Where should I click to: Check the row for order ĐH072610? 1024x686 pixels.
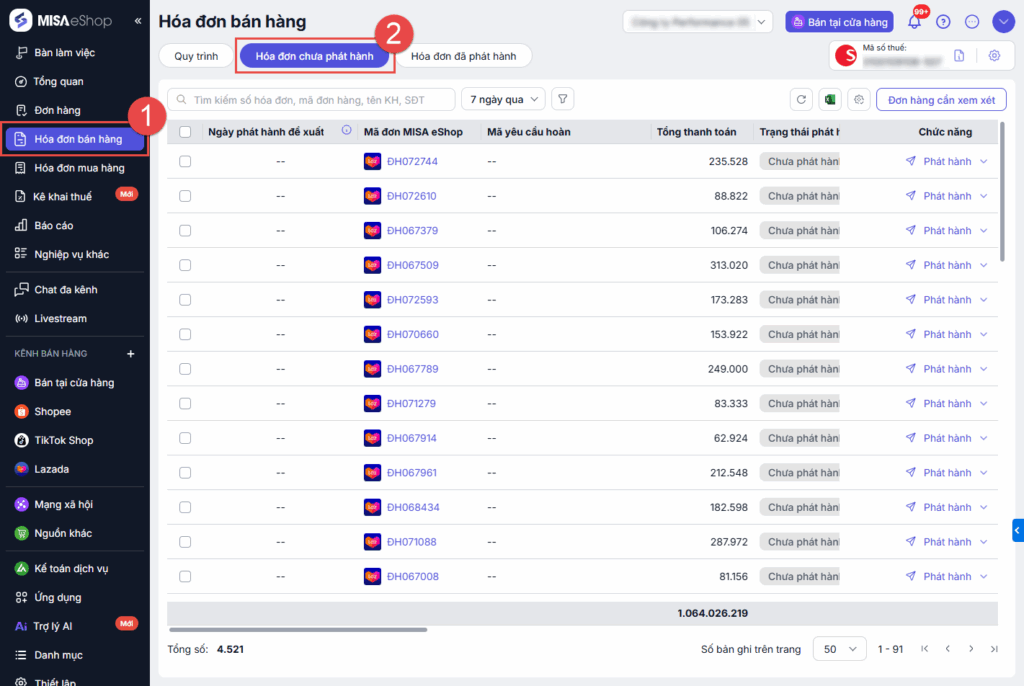tap(185, 196)
